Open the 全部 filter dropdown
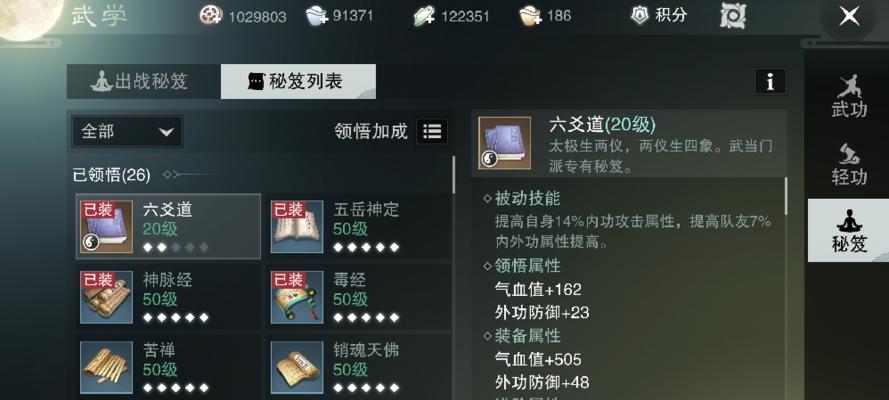Viewport: 889px width, 400px height. tap(127, 131)
